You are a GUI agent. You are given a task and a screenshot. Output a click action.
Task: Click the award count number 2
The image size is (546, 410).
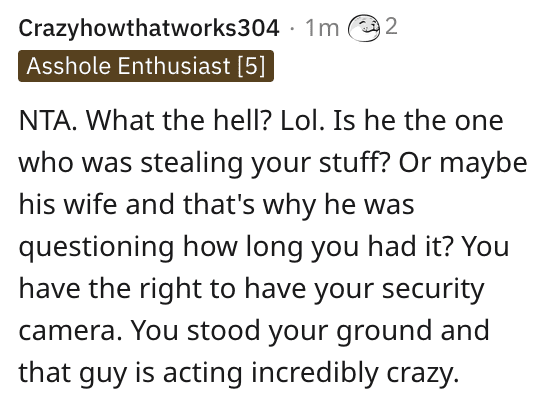click(391, 26)
